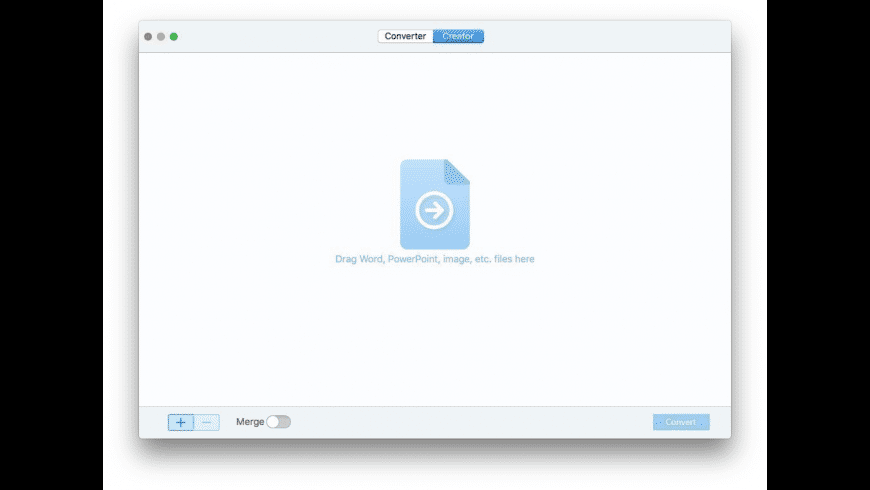Click the Convert button

pyautogui.click(x=681, y=422)
